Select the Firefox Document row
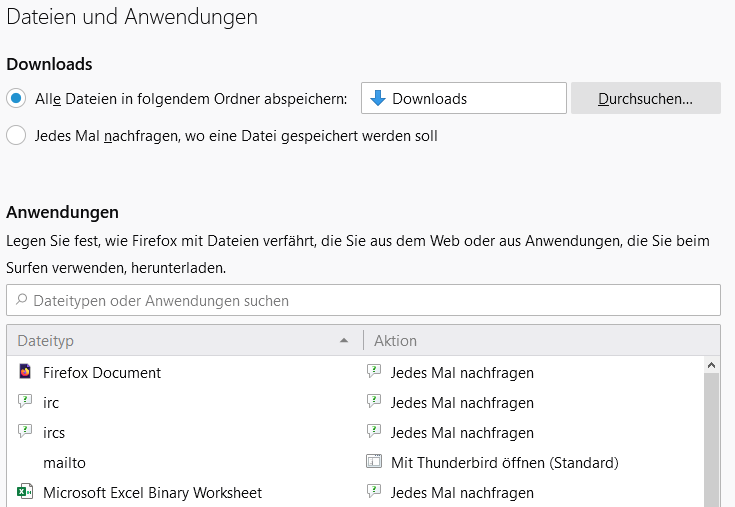Image resolution: width=735 pixels, height=507 pixels. tap(355, 373)
